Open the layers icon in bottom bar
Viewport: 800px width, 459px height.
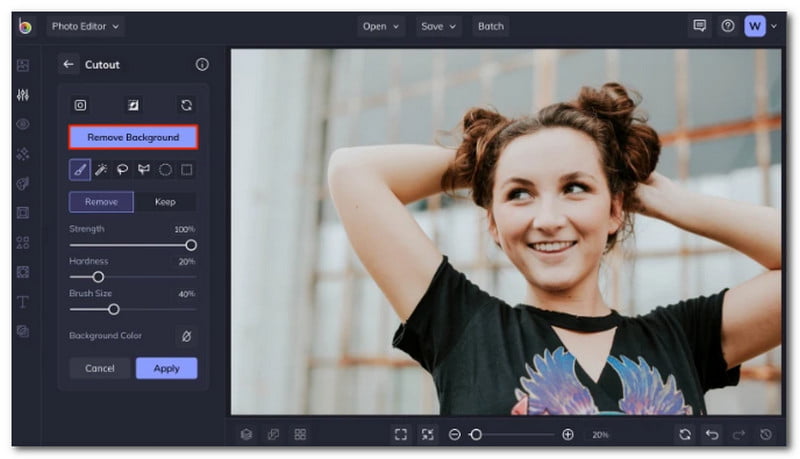(x=246, y=434)
